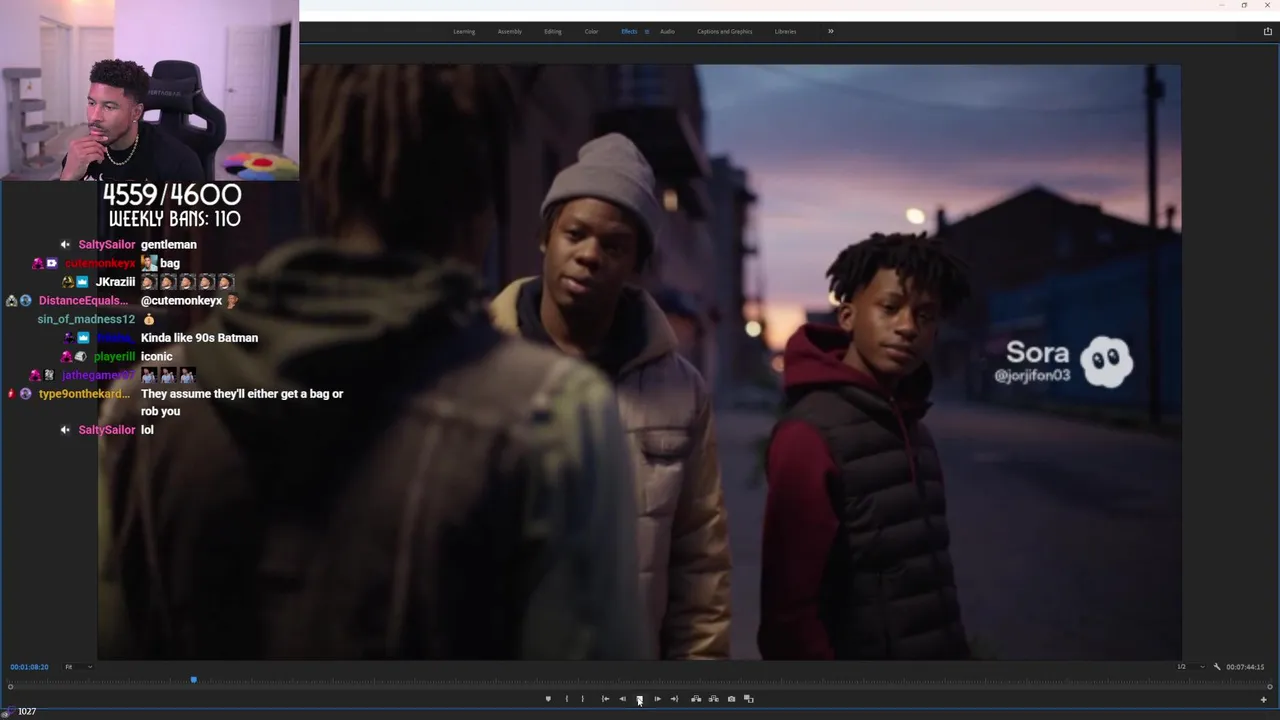
Task: Click the type9onthekard chat username
Action: [84, 394]
